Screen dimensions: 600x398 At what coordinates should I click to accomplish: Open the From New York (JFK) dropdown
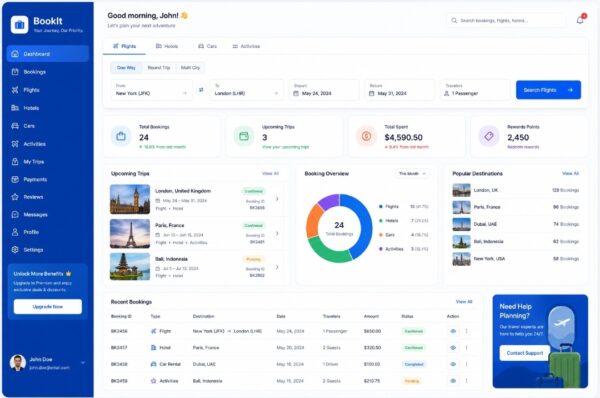152,90
